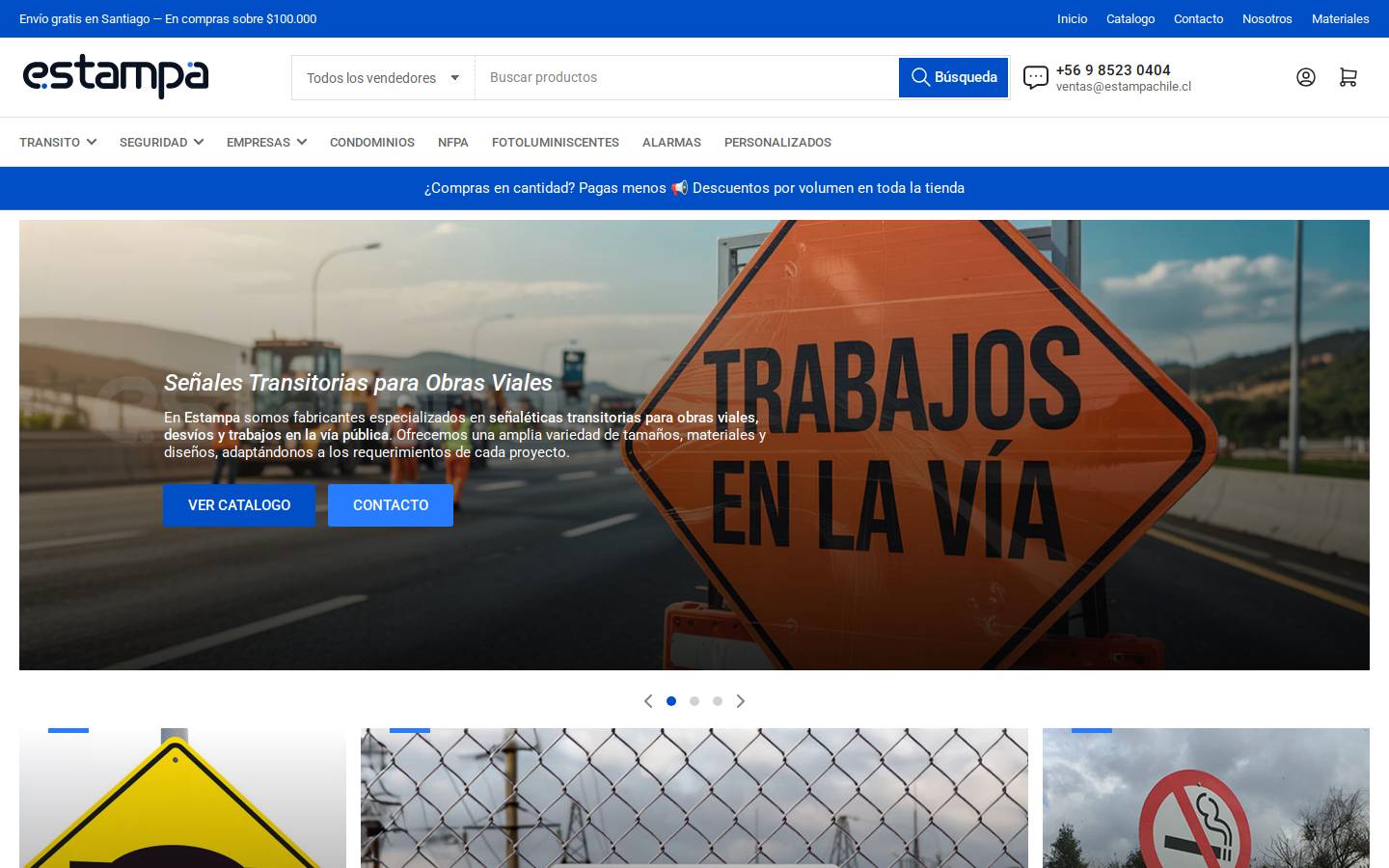Open the Materiales top link
Screen dimensions: 1389x868
click(x=1341, y=18)
